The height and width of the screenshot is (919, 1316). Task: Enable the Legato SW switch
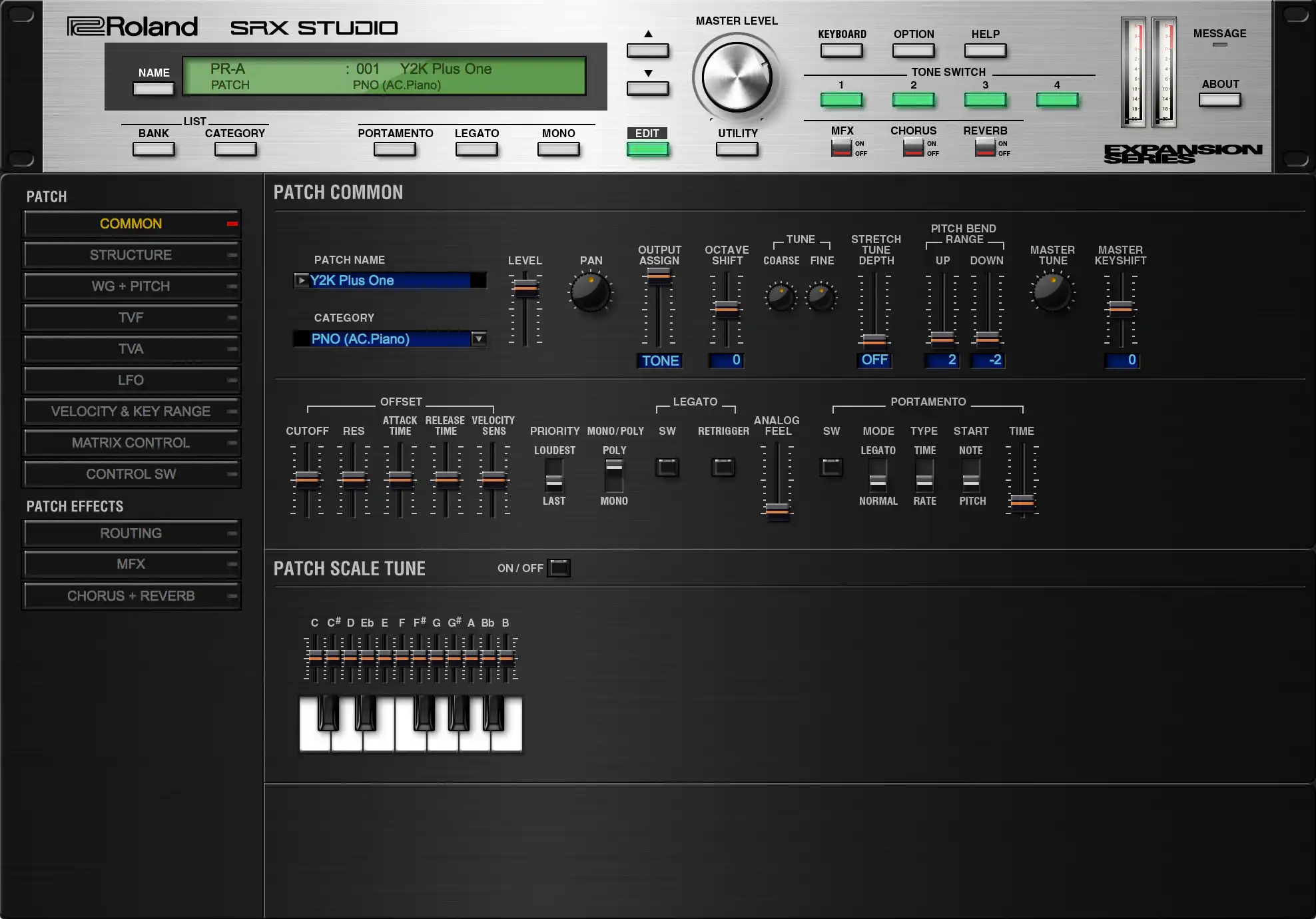667,467
